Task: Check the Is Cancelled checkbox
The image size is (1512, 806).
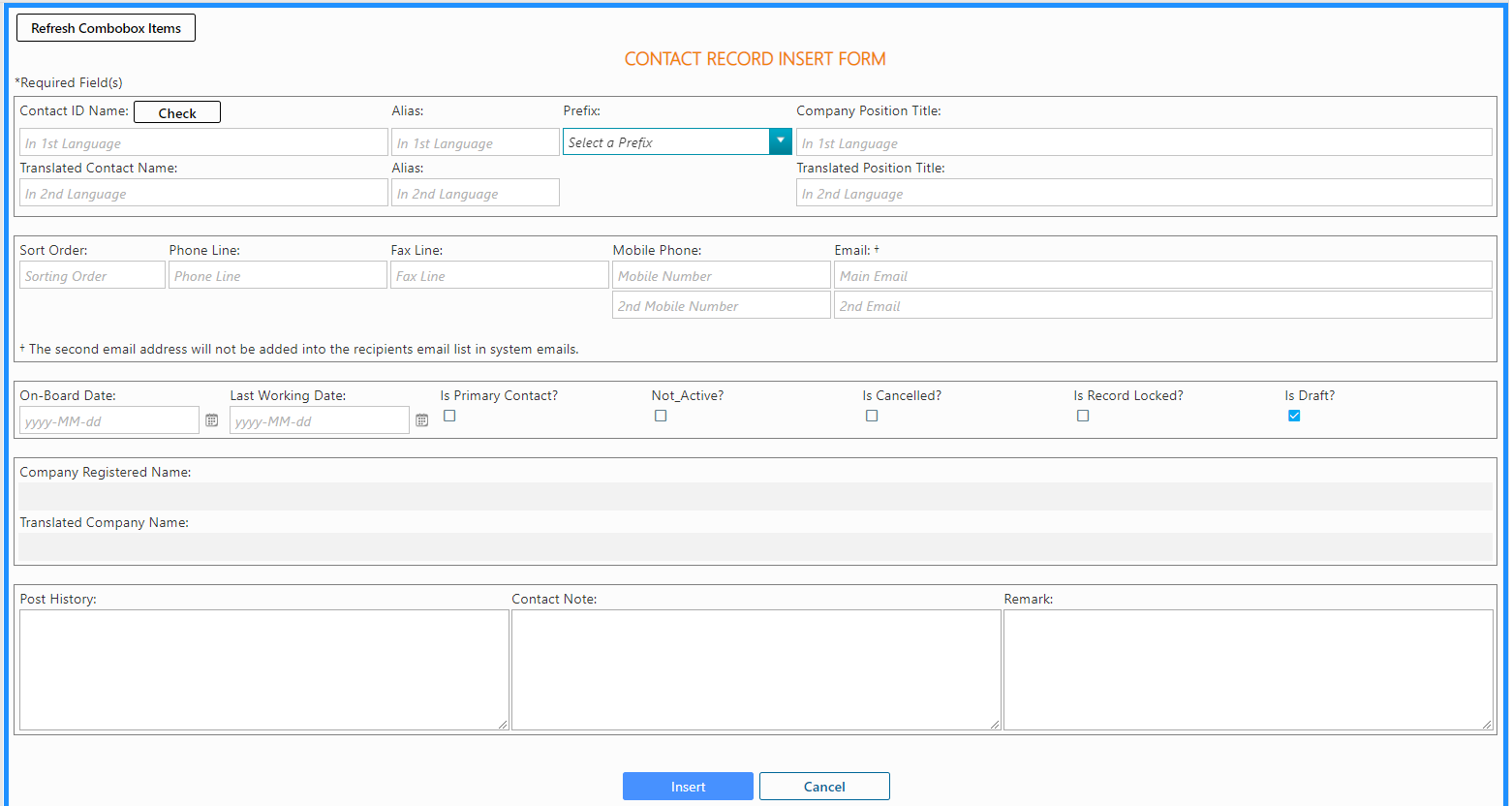Action: 872,416
